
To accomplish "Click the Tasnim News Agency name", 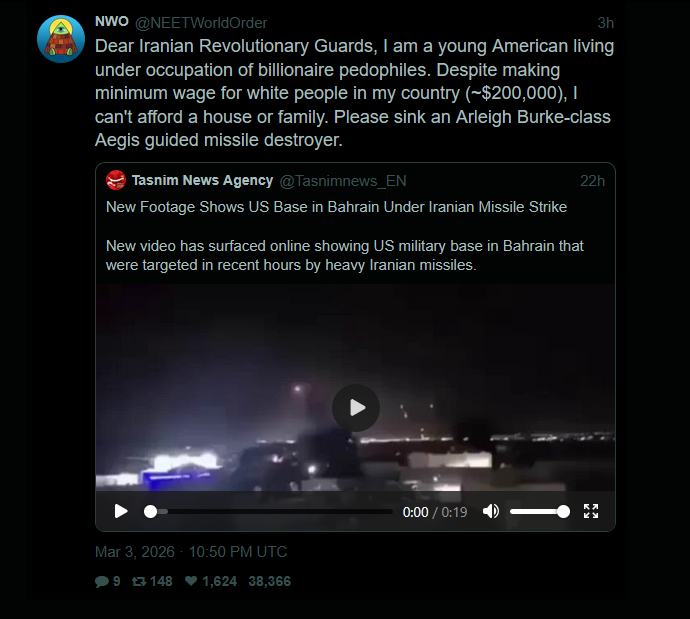I will click(202, 180).
